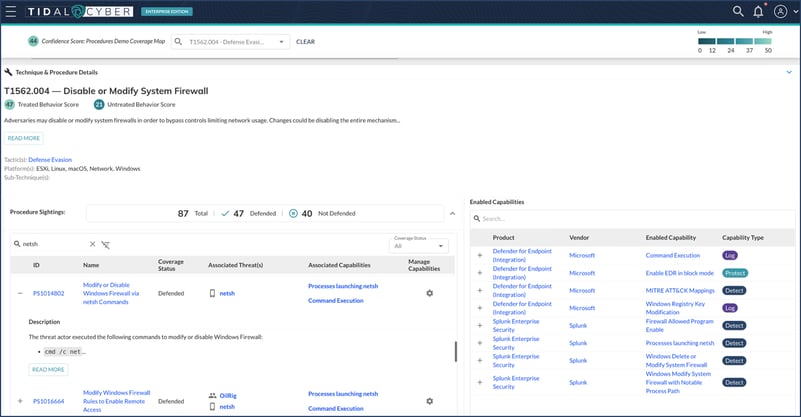Click Detect badge for Windows Delete or Modify System Firewall
This screenshot has width=801, height=417.
734,361
